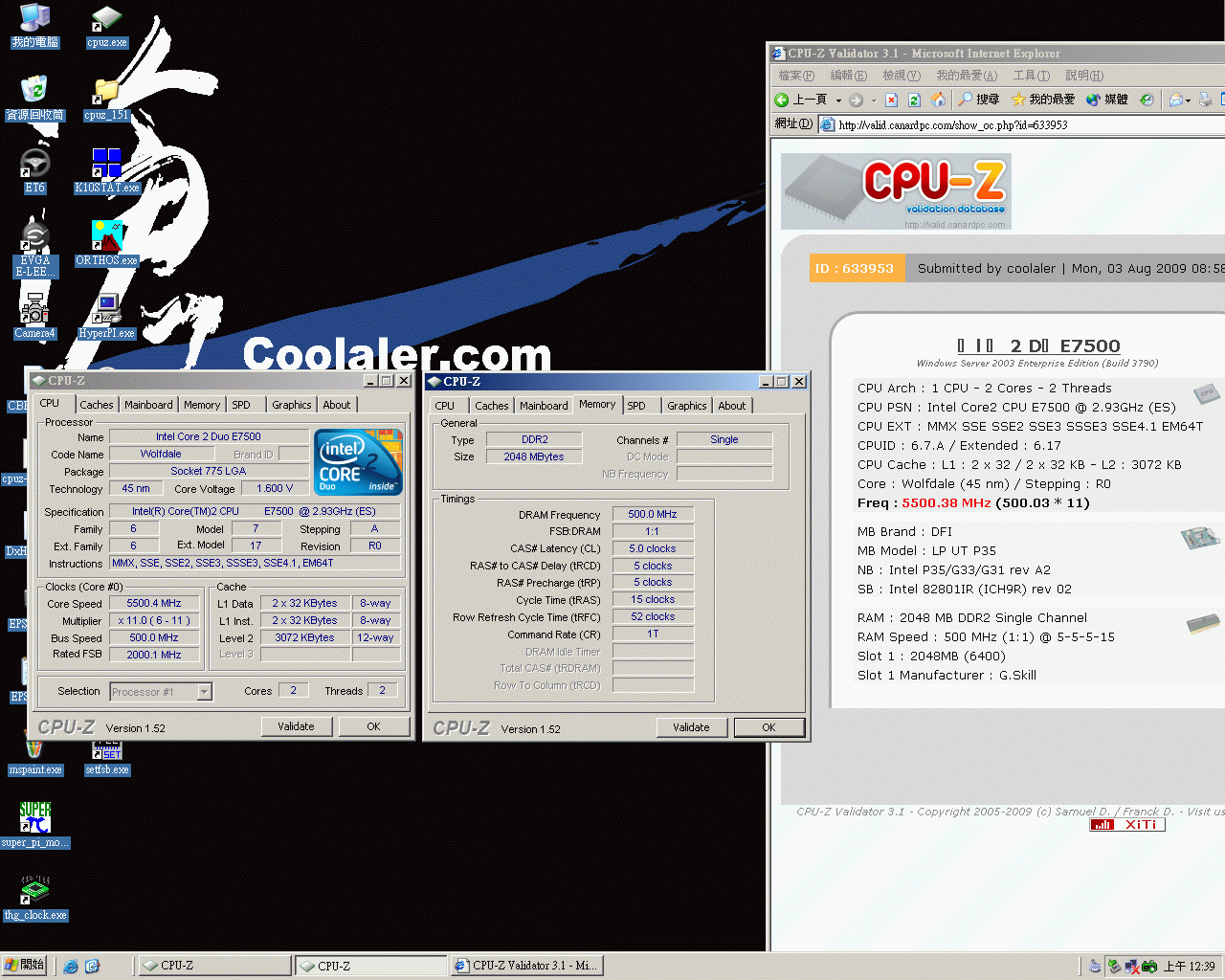The image size is (1225, 980).
Task: Click the Intel Core 2 Duo logo
Action: (x=359, y=462)
